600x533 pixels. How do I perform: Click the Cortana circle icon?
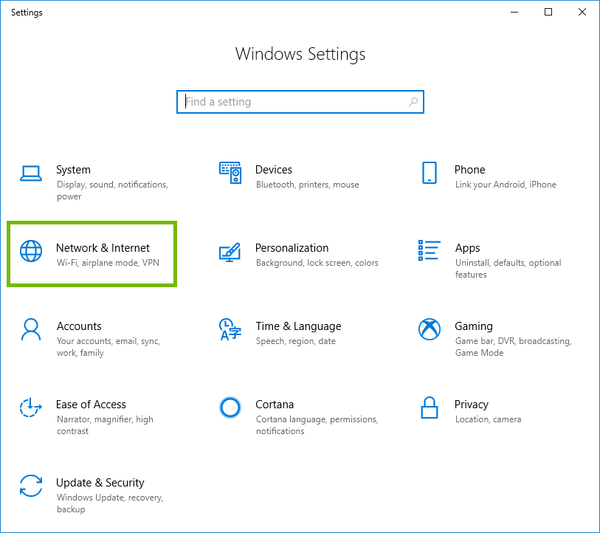(x=230, y=407)
